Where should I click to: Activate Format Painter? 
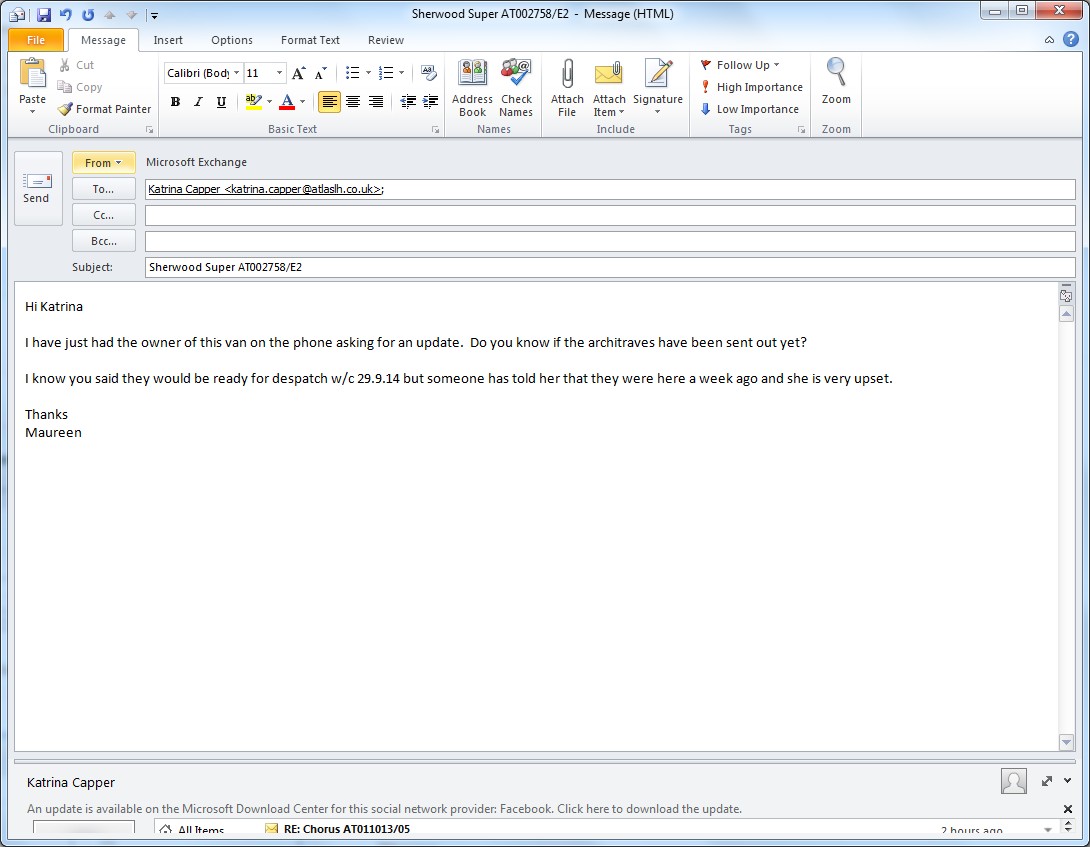click(x=105, y=109)
